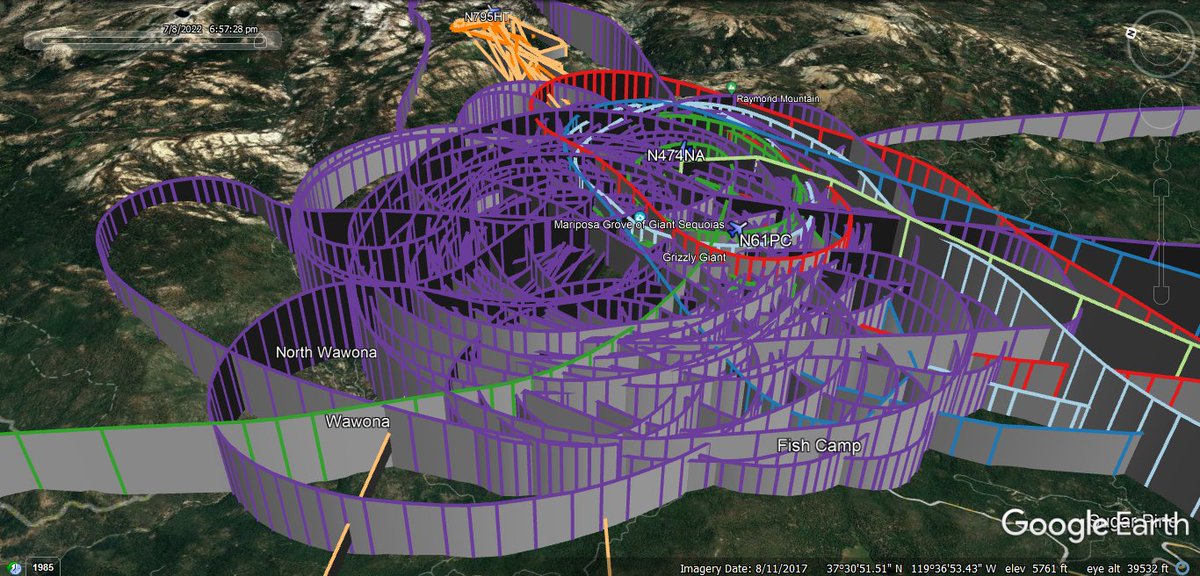Open historical imagery clock icon
The image size is (1200, 576).
tap(15, 568)
